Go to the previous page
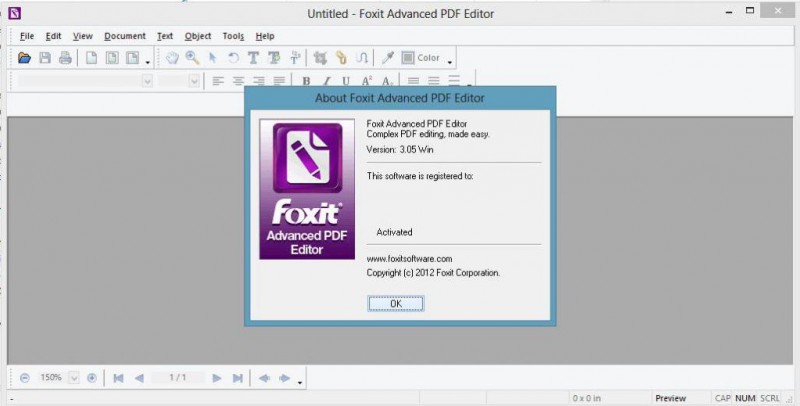 point(139,378)
